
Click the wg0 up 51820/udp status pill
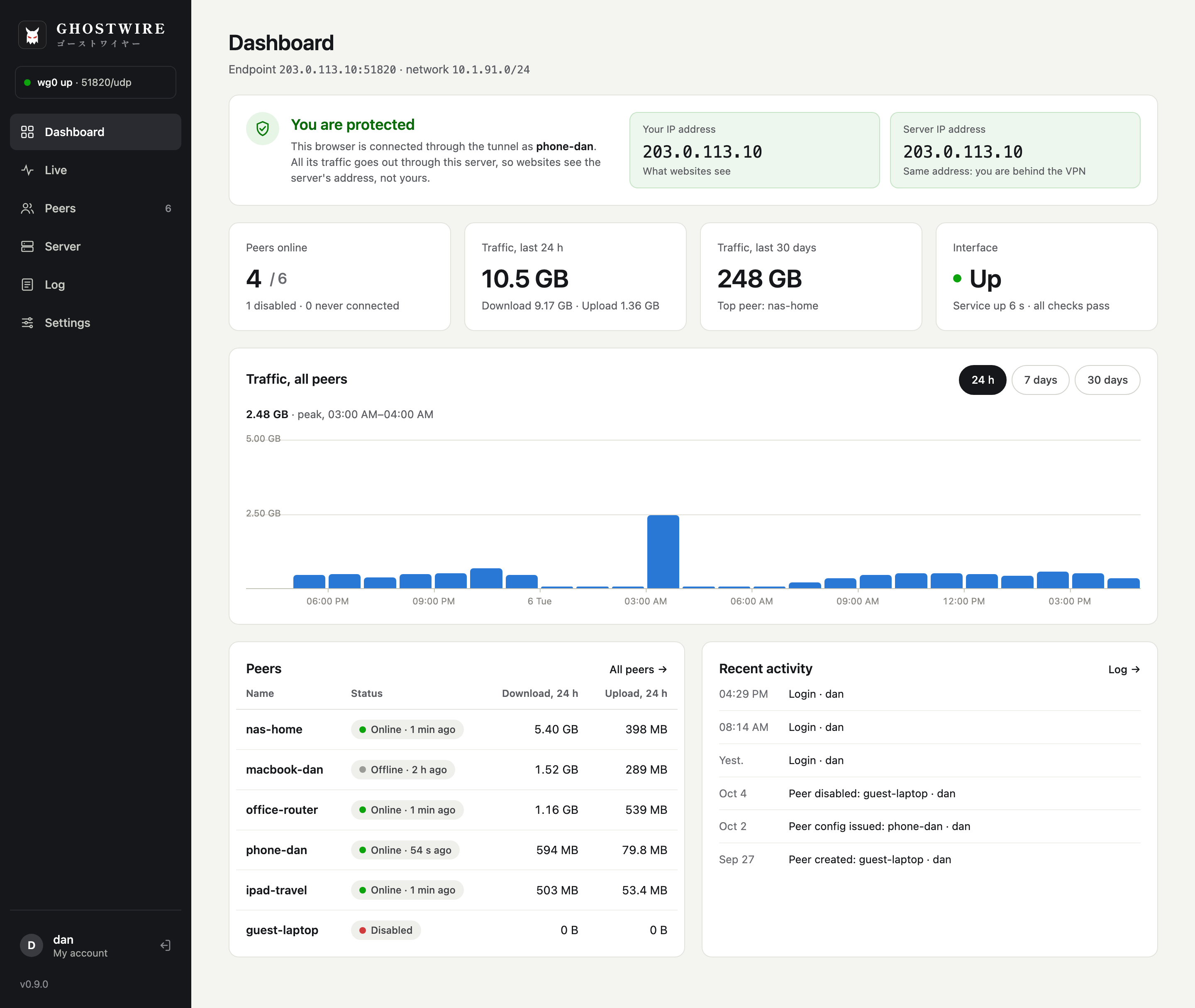pyautogui.click(x=95, y=82)
